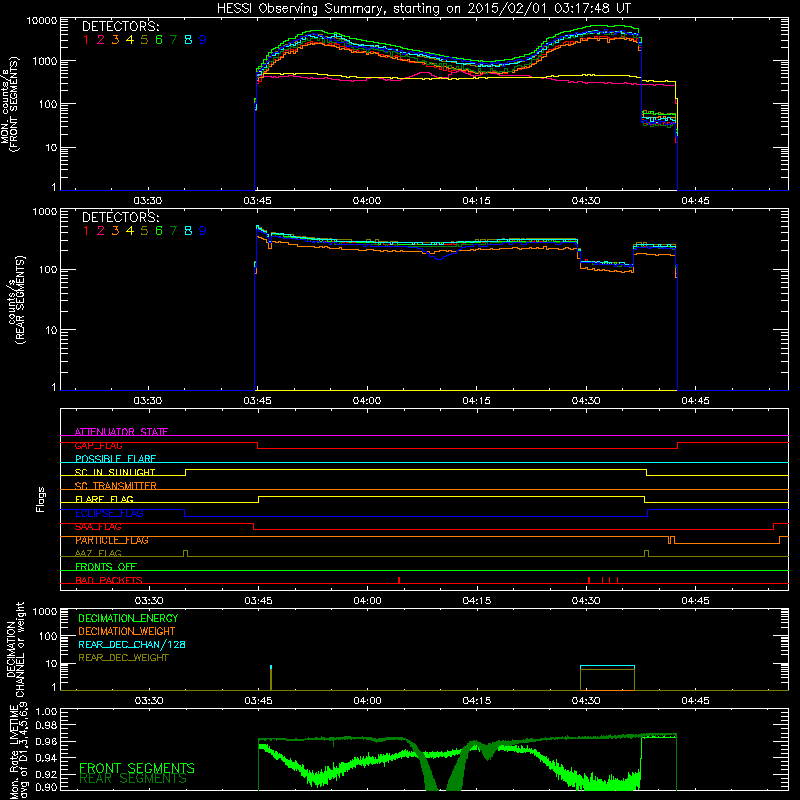Image resolution: width=800 pixels, height=800 pixels.
Task: Click the Flags axis title
Action: coord(41,499)
